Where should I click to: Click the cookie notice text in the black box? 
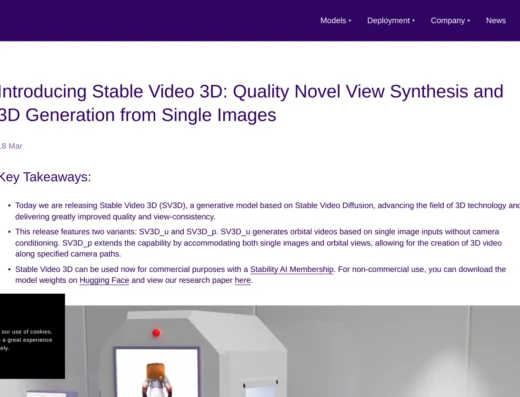click(x=26, y=340)
